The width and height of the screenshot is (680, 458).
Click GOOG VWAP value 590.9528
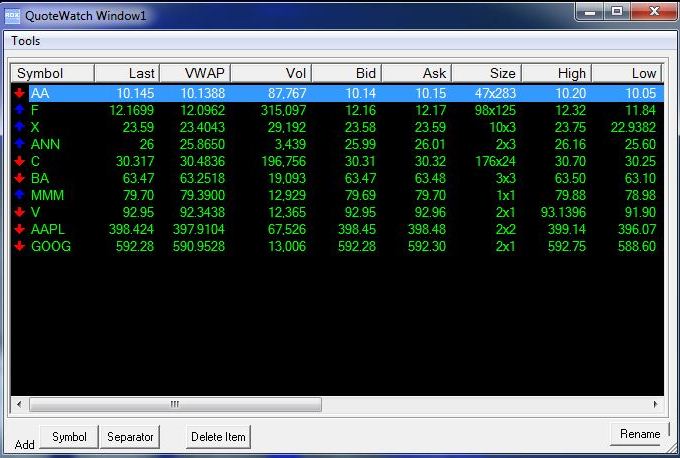point(199,246)
